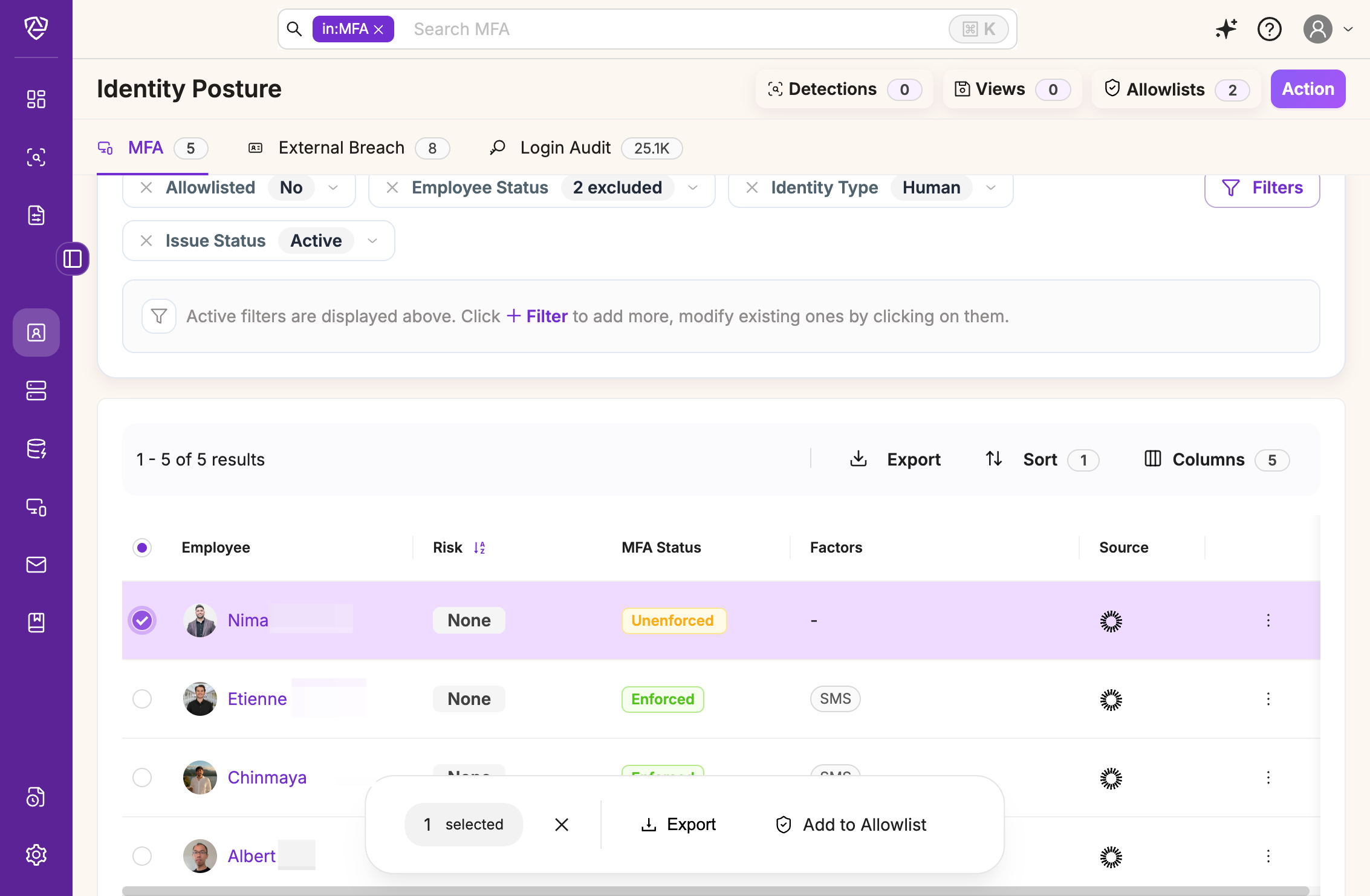Open the dashboard grid icon in sidebar
Viewport: 1370px width, 896px height.
(36, 99)
